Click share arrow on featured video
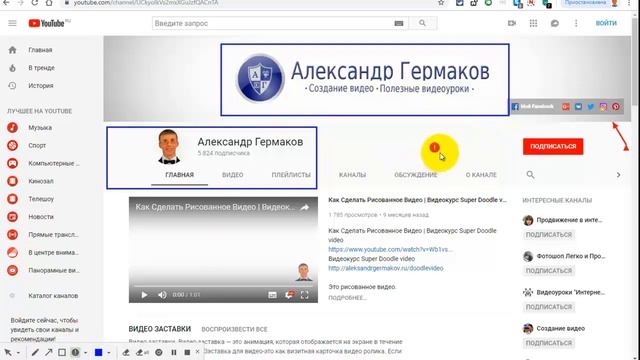 (x=305, y=207)
